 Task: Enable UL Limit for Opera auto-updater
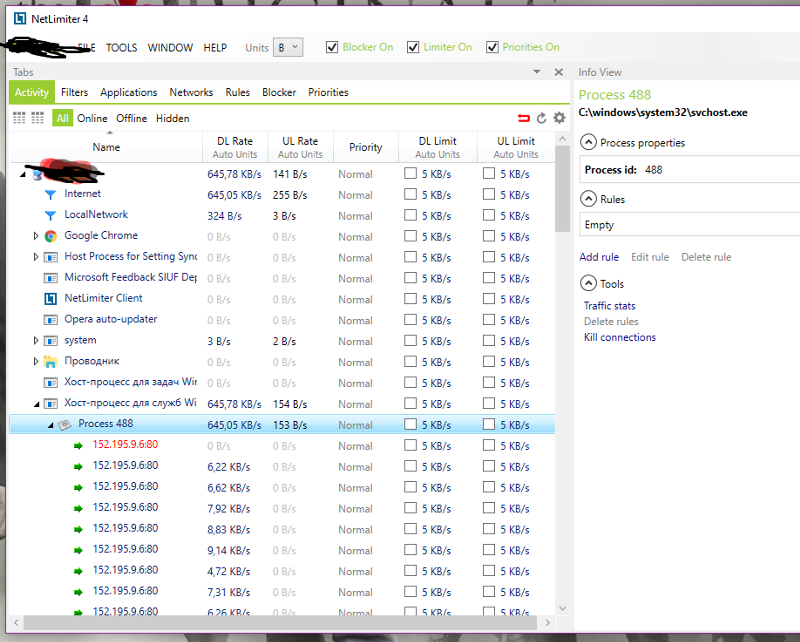(x=489, y=319)
